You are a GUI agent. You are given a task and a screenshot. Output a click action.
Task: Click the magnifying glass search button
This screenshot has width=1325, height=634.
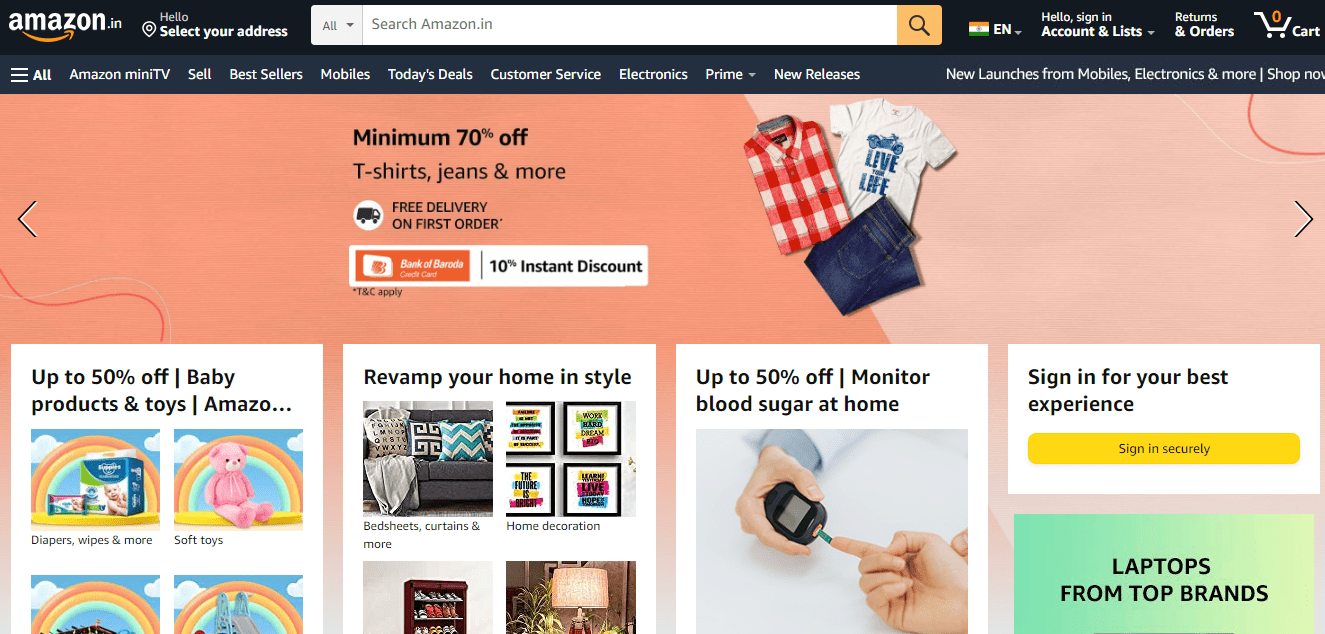919,25
